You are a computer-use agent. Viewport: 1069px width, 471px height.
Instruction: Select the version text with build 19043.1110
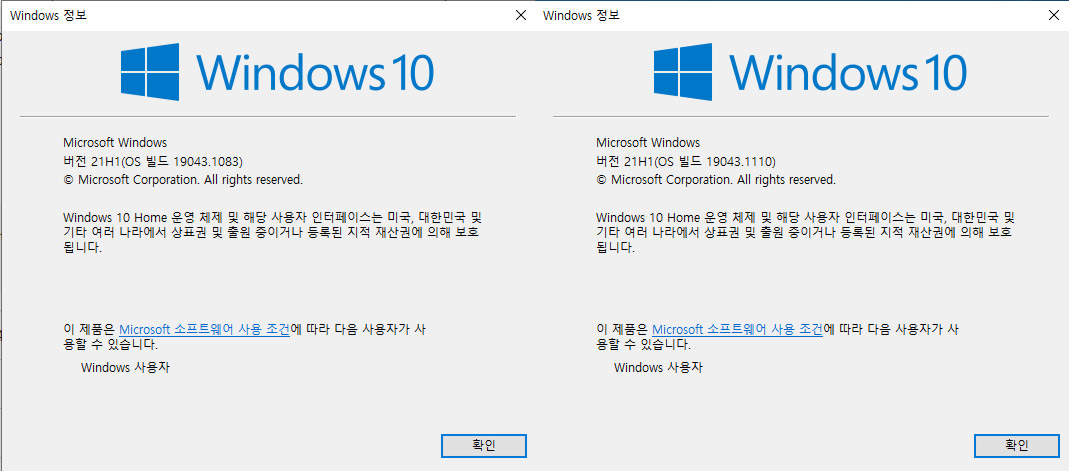686,162
